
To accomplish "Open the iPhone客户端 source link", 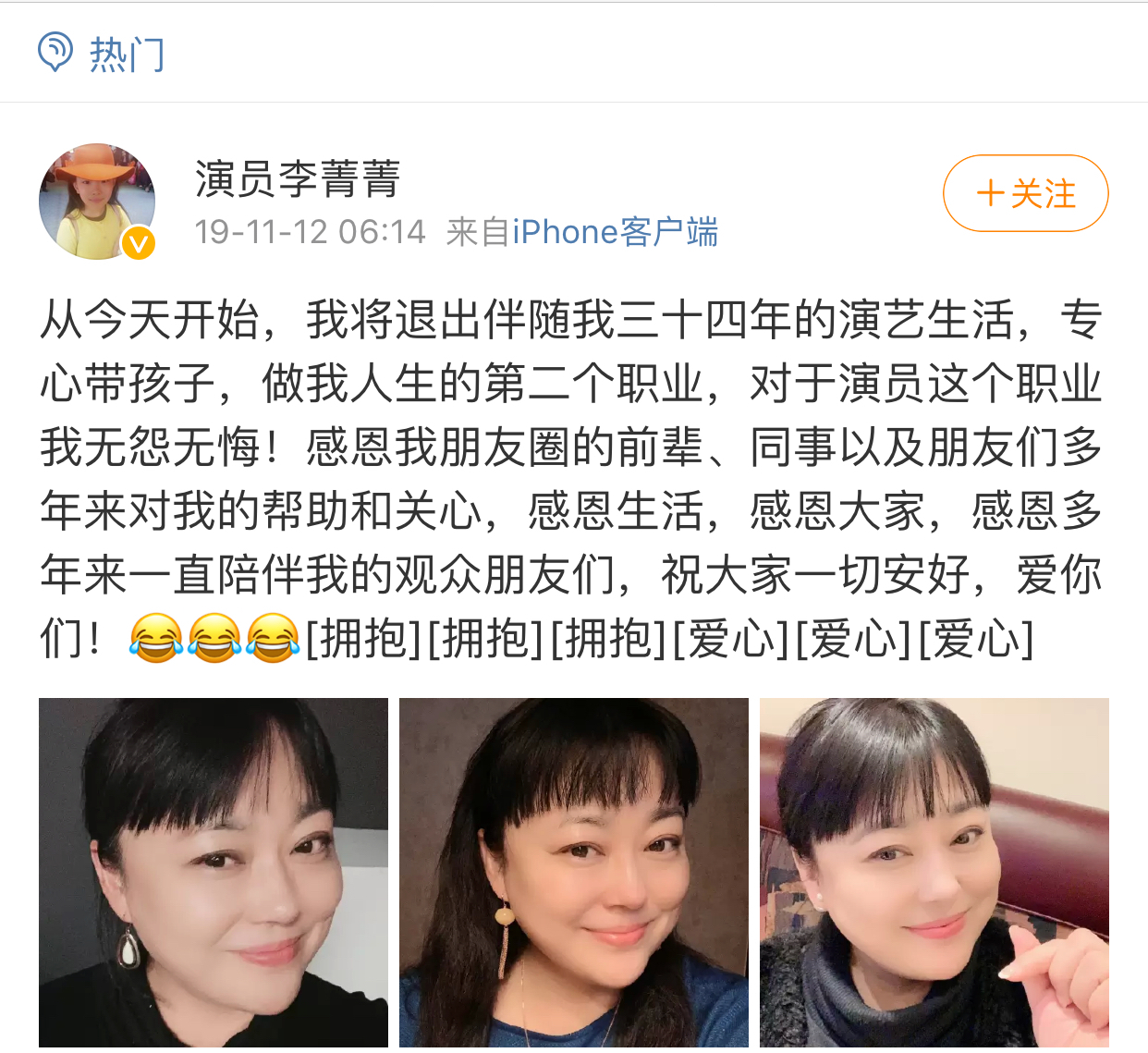I will (616, 232).
